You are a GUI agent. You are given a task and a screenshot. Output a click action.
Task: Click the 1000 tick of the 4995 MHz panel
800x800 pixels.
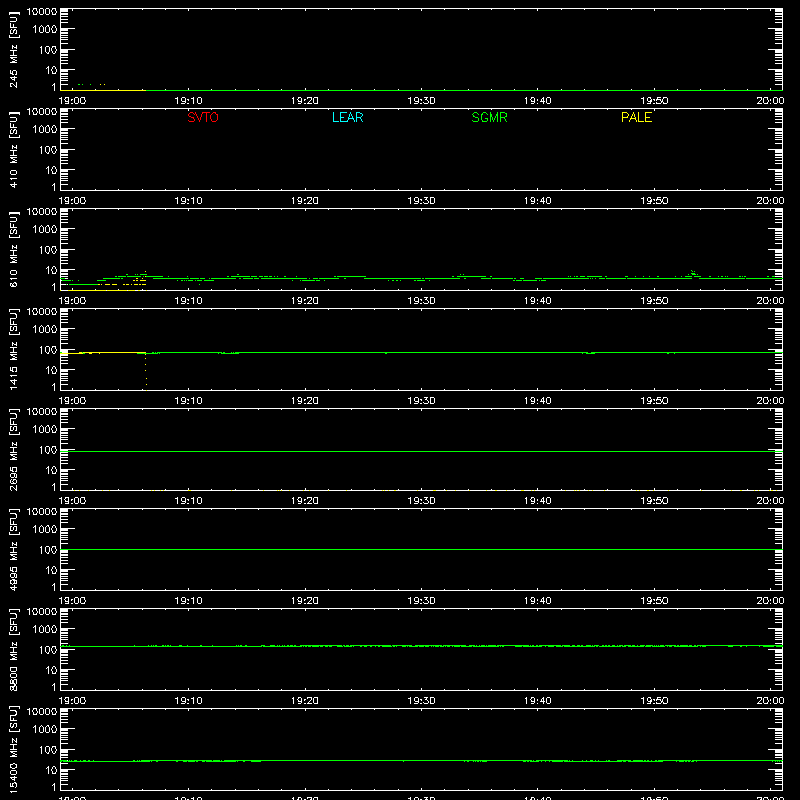[45, 530]
